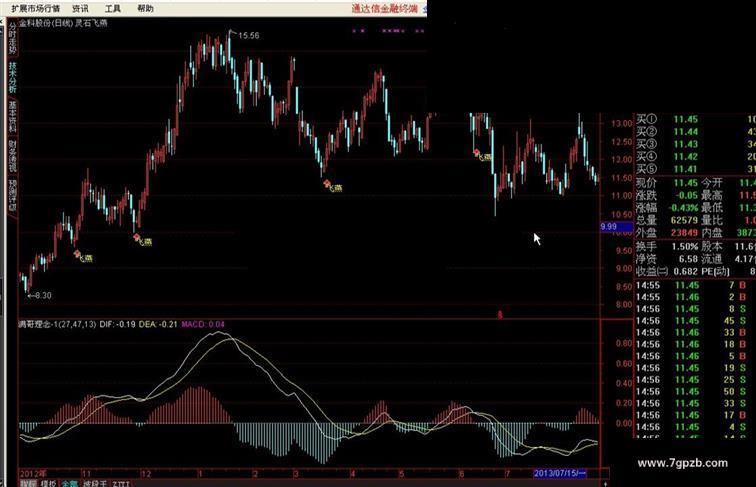Click the 金科股份(日线) chart title

pyautogui.click(x=46, y=23)
